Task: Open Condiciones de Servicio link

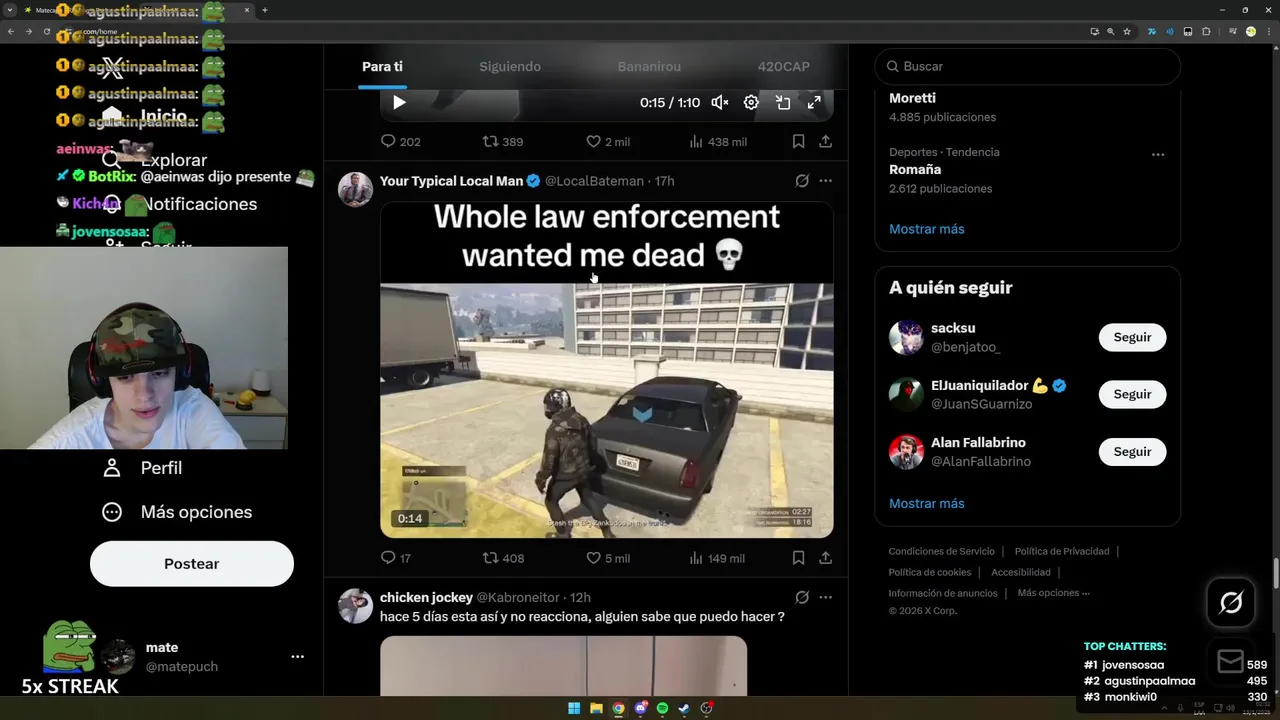Action: point(942,551)
